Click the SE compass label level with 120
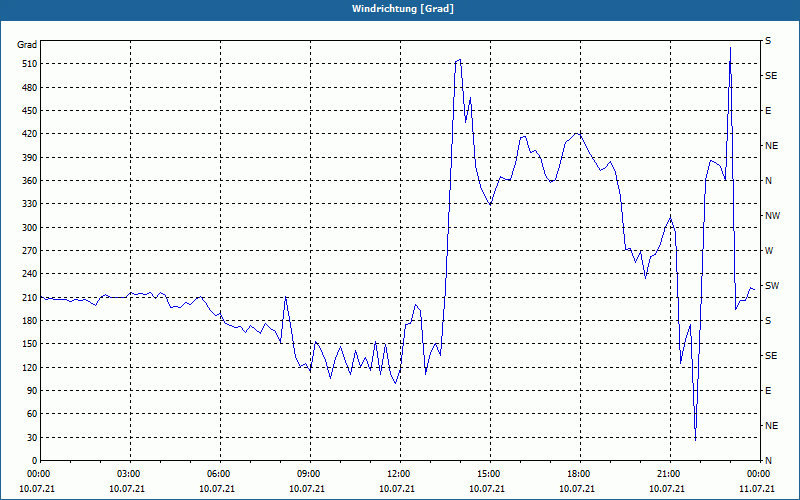The height and width of the screenshot is (500, 800). tap(771, 356)
